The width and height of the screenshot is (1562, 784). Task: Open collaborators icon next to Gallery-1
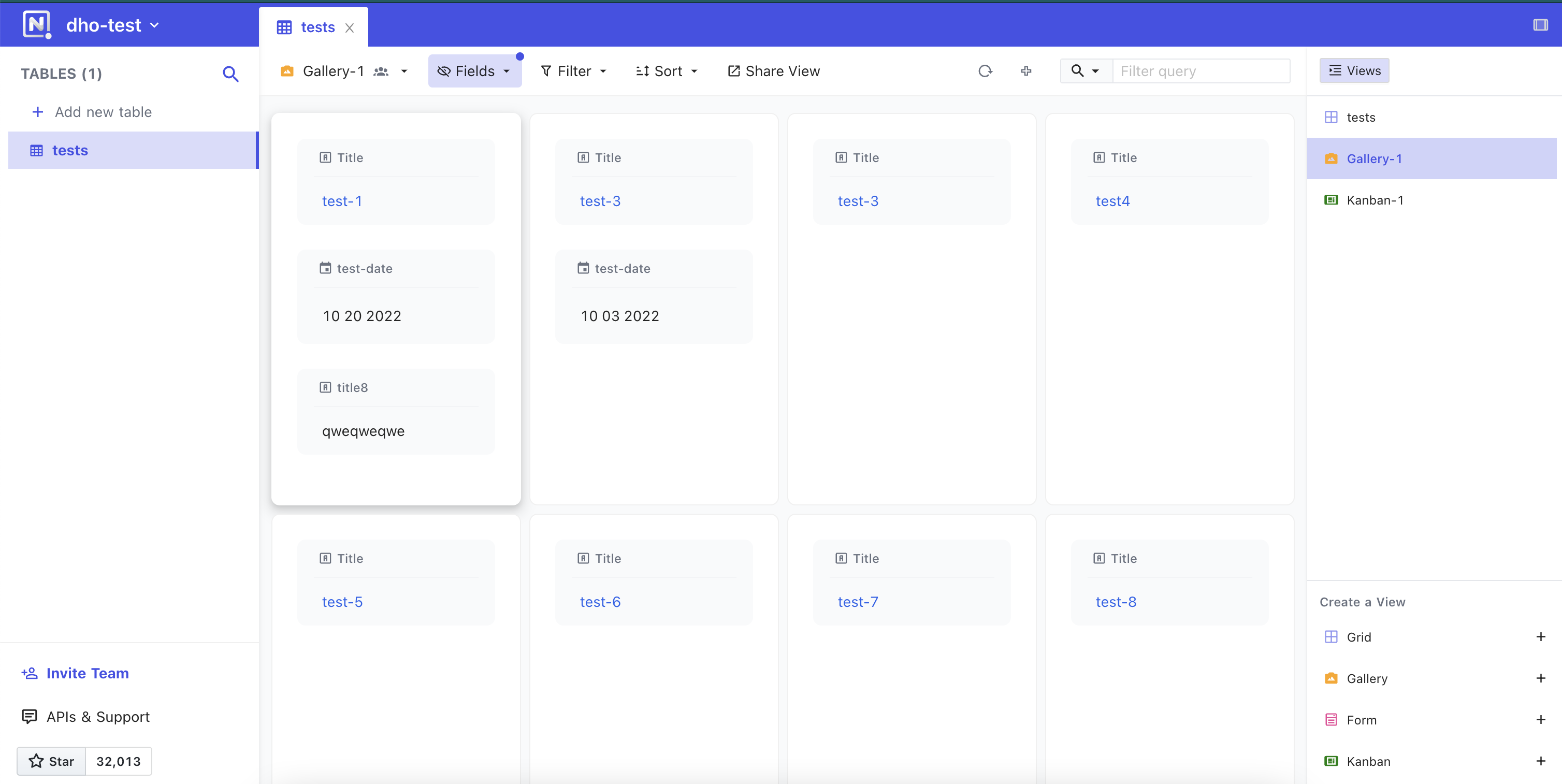pos(381,71)
